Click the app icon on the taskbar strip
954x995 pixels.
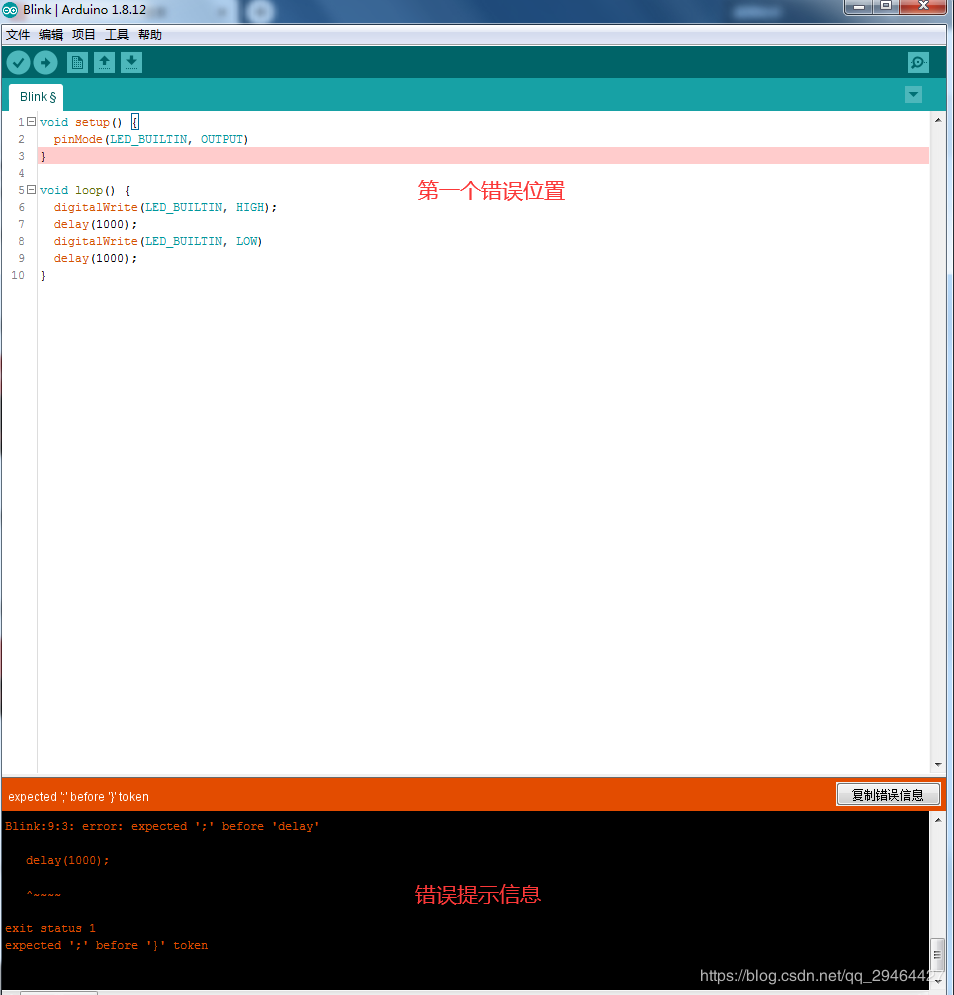(x=259, y=11)
